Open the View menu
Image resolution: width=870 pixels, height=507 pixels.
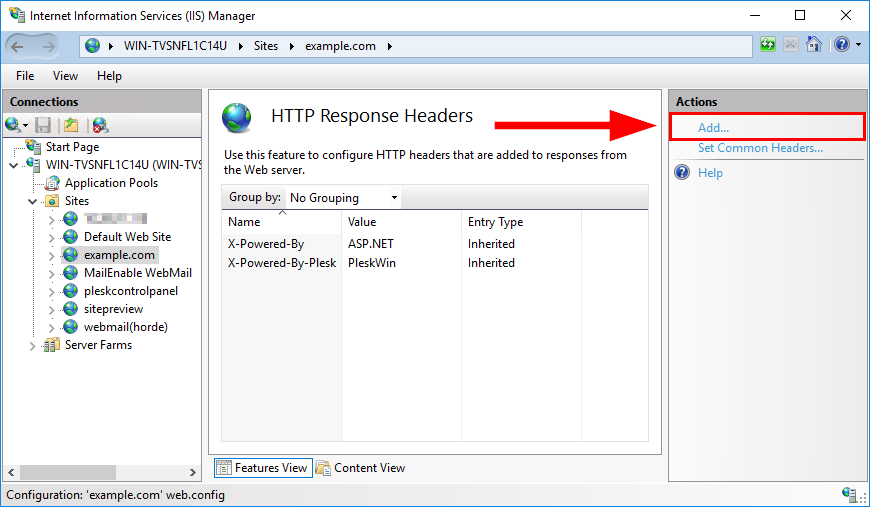[65, 76]
